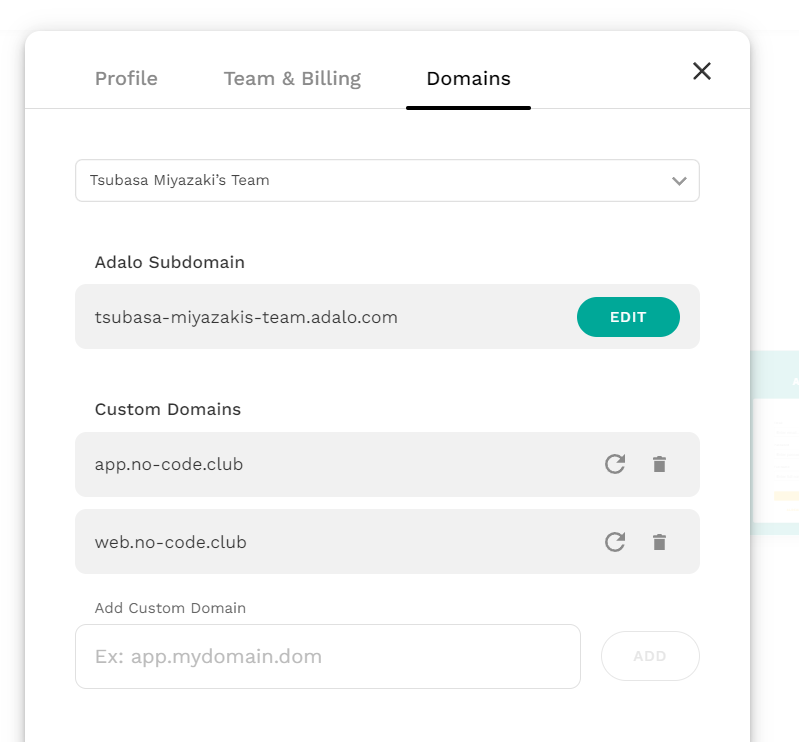Viewport: 799px width, 742px height.
Task: Click the tsubasa-miyazakis-team.adalo.com subdomain text
Action: (x=246, y=317)
